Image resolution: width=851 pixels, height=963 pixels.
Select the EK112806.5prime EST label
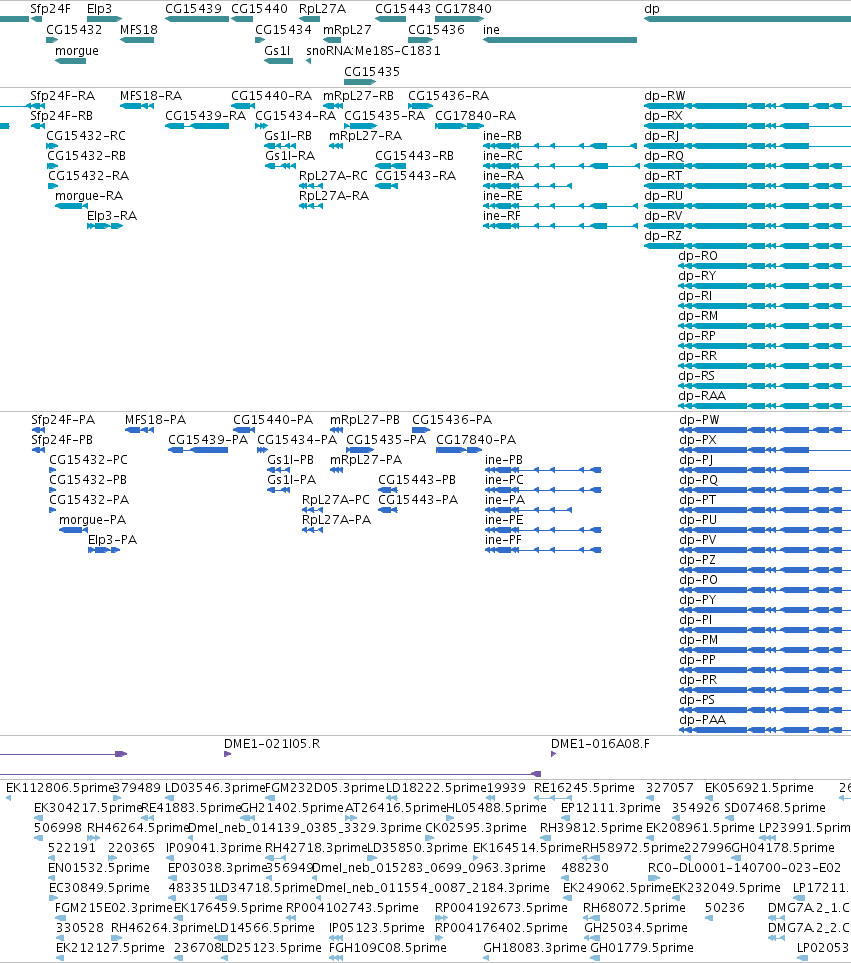tap(60, 788)
